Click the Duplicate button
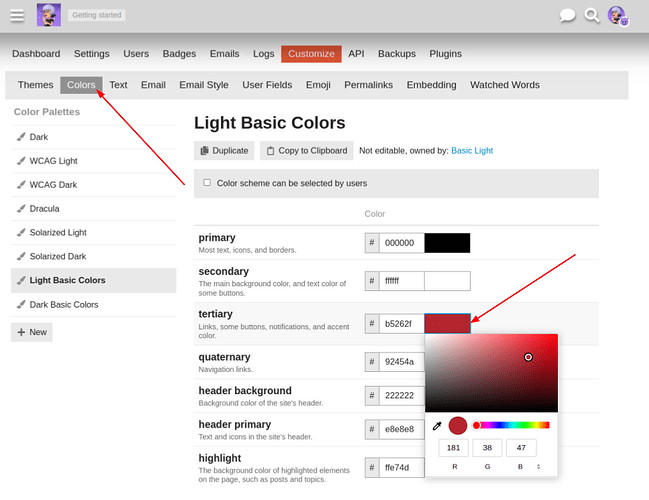This screenshot has width=649, height=500. pos(224,151)
